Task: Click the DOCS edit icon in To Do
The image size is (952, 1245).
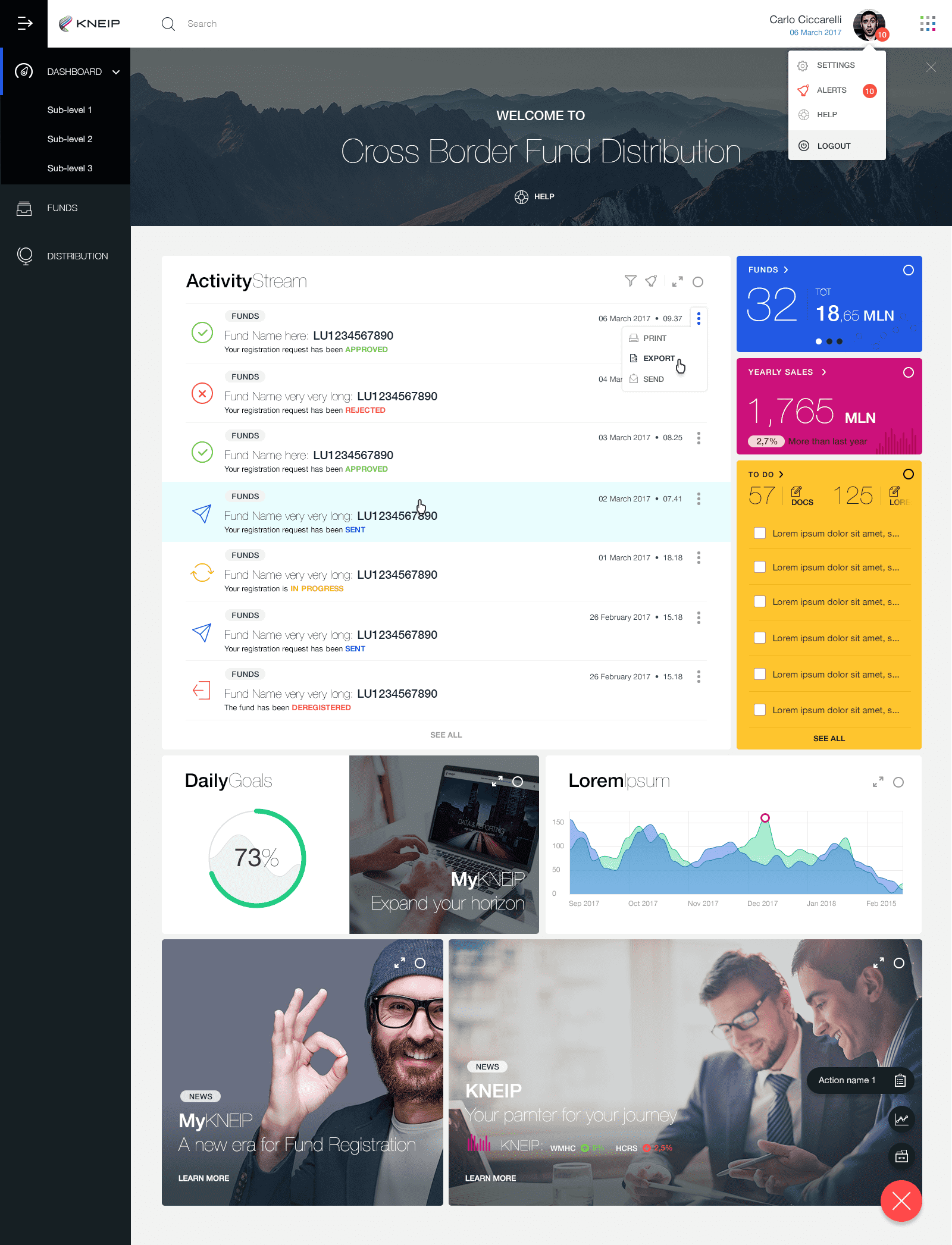Action: click(796, 491)
